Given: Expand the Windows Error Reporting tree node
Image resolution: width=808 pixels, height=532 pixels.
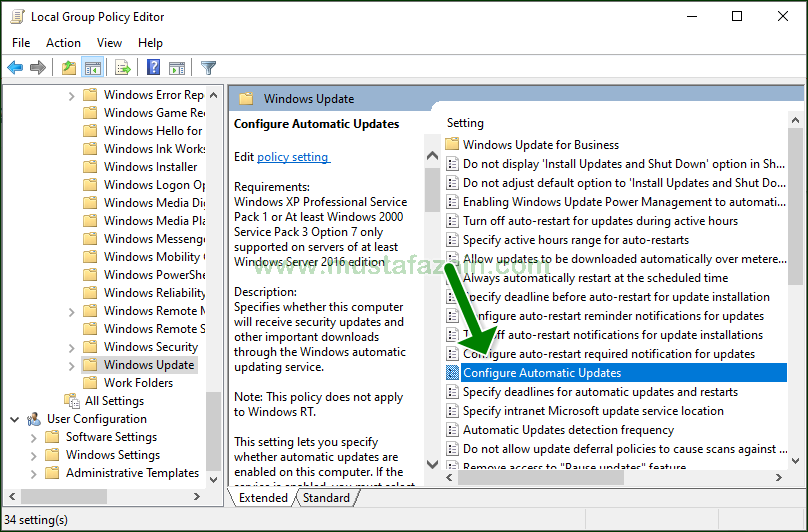Looking at the screenshot, I should [72, 95].
